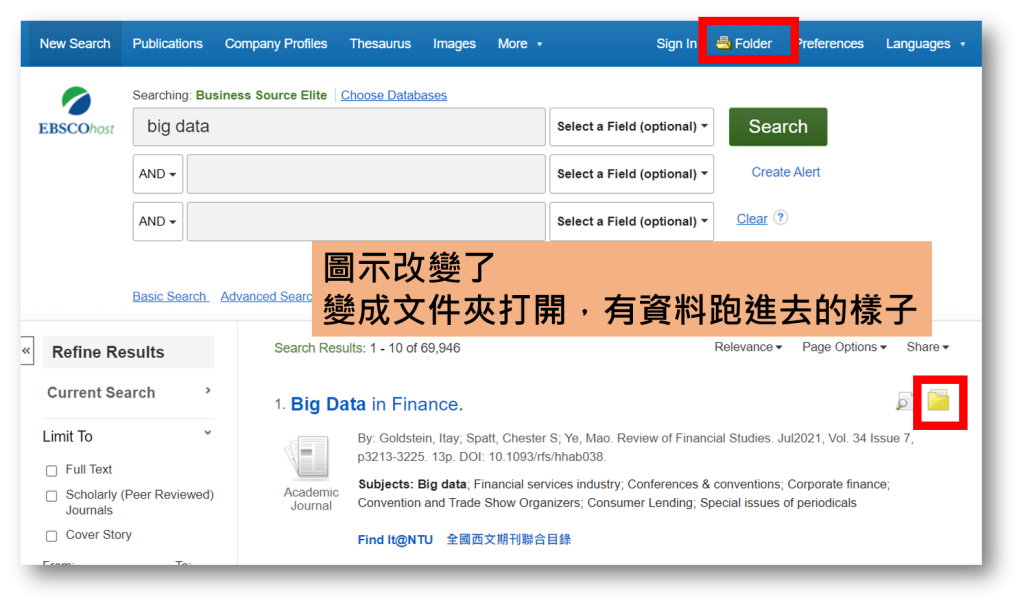Open the More menu dropdown
1024x607 pixels.
(x=520, y=44)
